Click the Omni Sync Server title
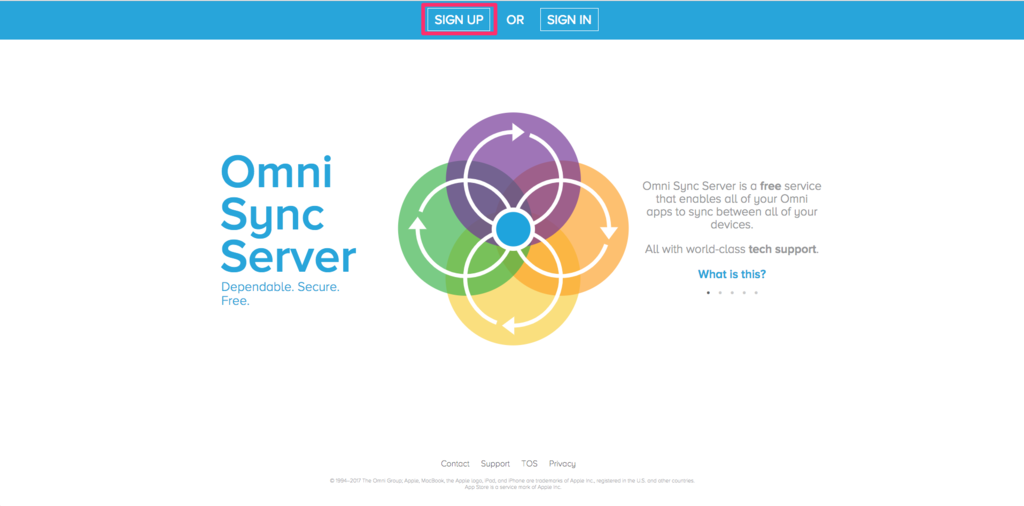This screenshot has width=1024, height=506. click(288, 214)
